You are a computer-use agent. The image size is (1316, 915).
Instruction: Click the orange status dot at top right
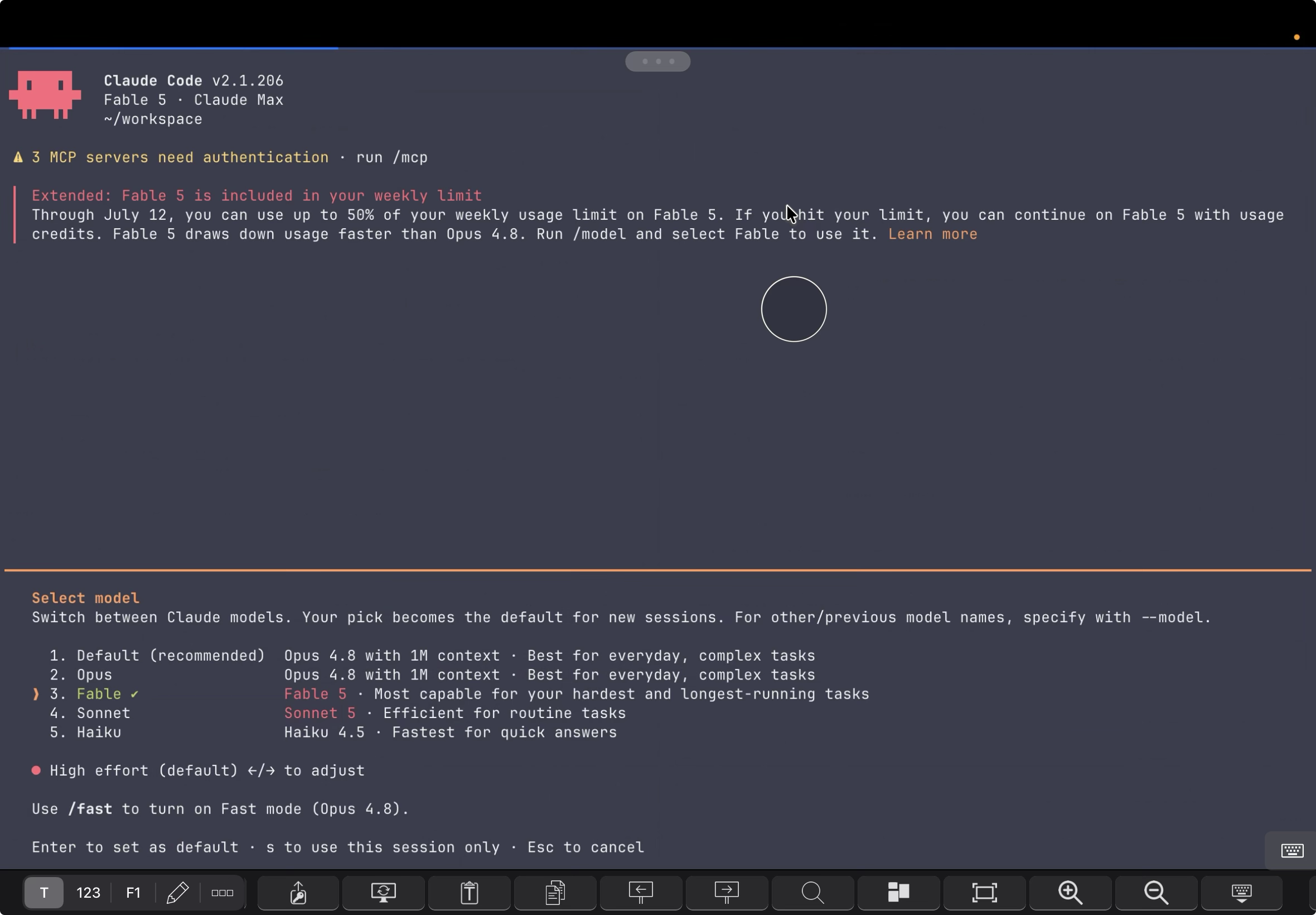[1296, 37]
